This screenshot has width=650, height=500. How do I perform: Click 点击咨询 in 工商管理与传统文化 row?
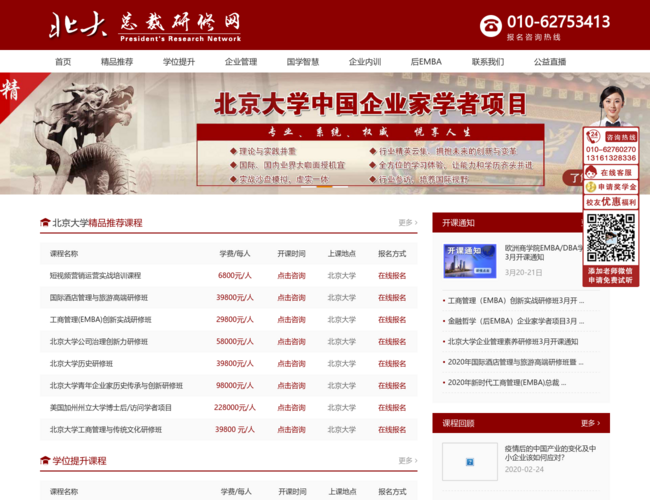[x=291, y=430]
